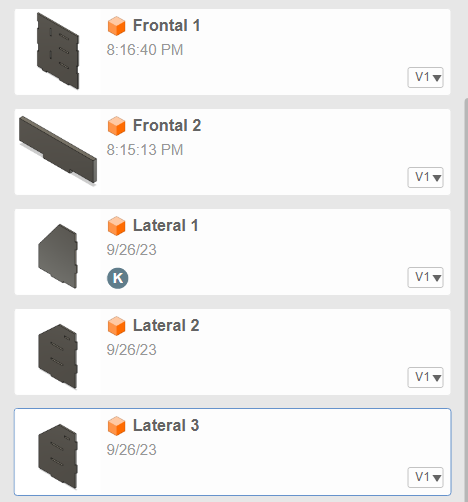This screenshot has width=468, height=502.
Task: Click the Lateral 3 part thumbnail
Action: point(58,456)
